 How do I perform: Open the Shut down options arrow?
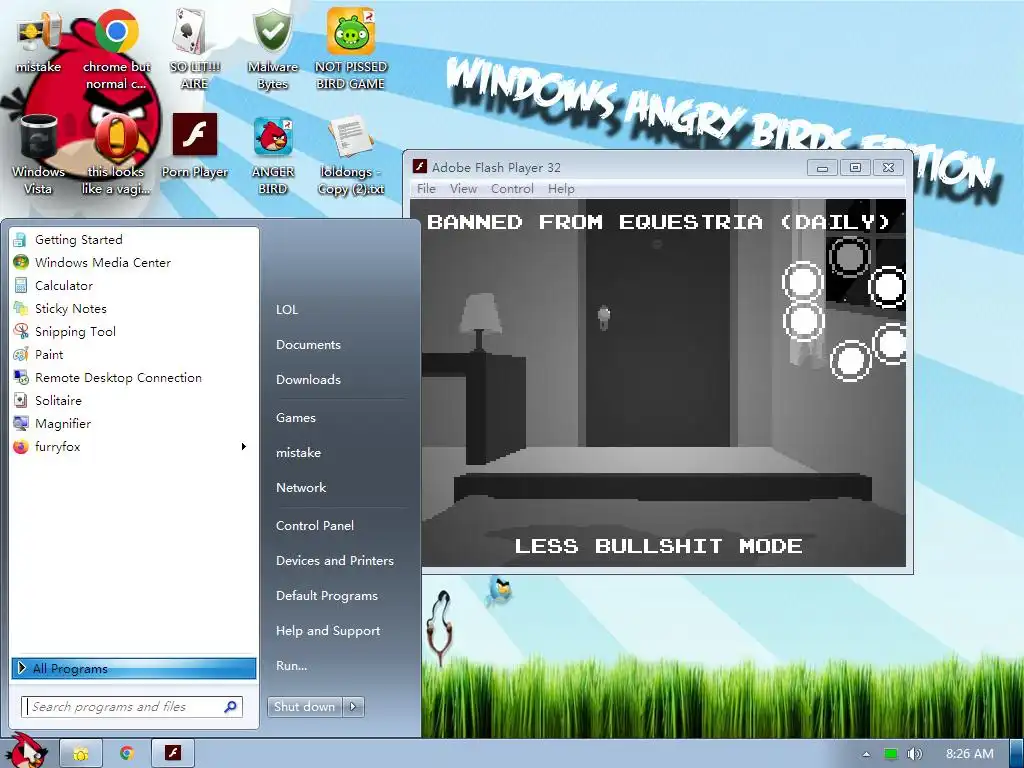(x=353, y=707)
